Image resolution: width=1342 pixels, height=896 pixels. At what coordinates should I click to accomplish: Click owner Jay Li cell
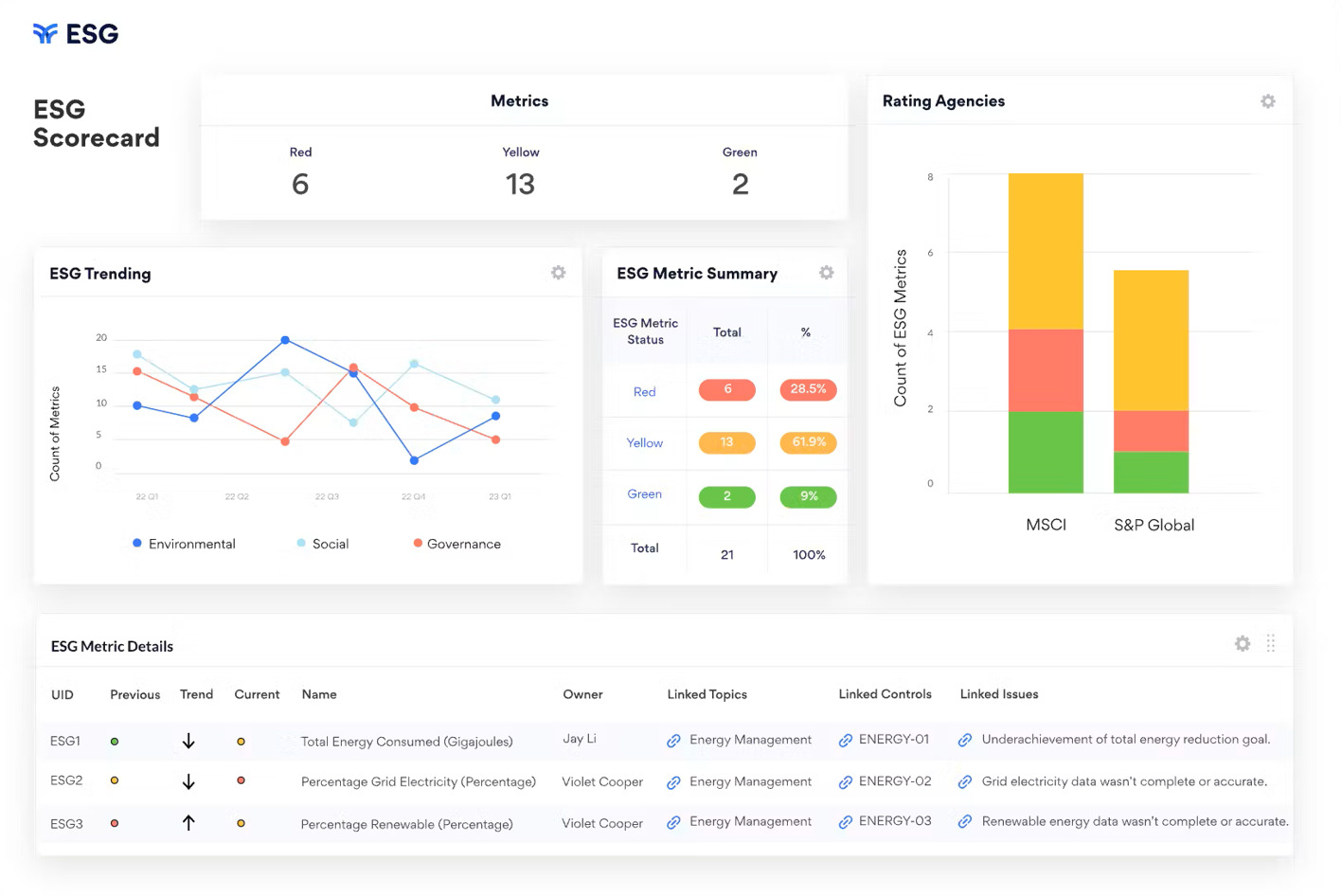click(x=580, y=739)
